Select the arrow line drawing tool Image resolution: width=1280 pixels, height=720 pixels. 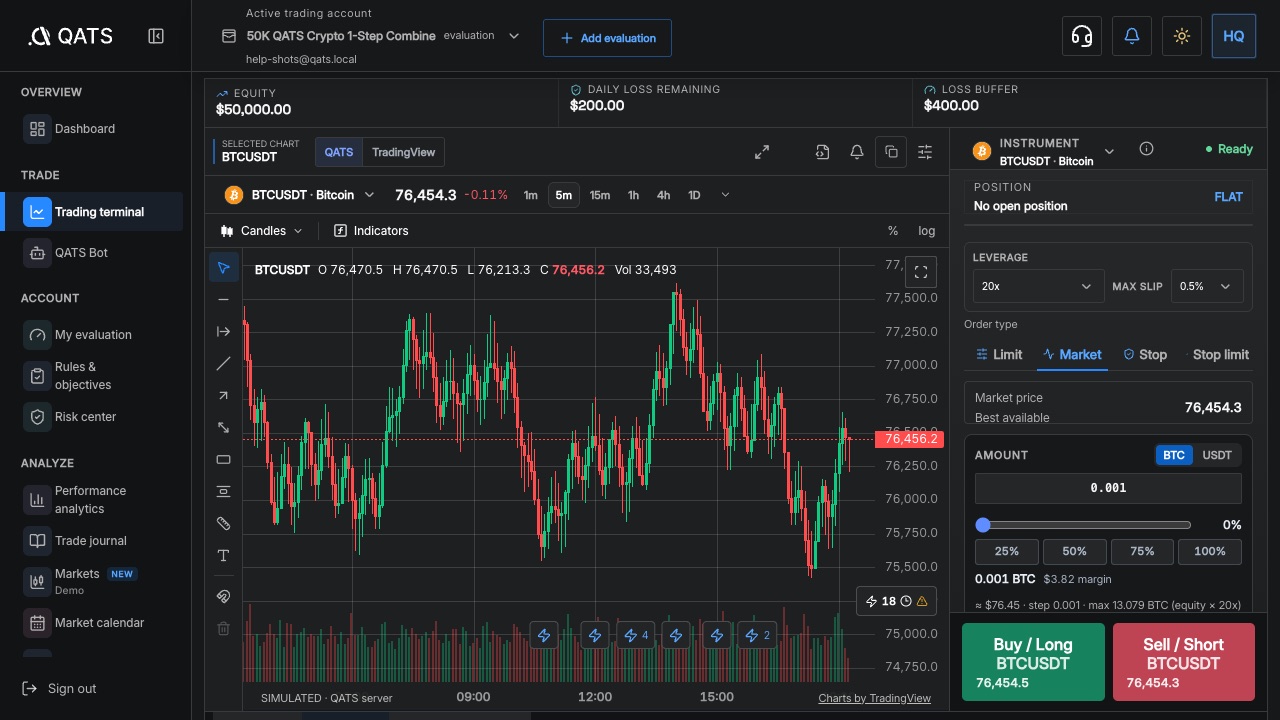(223, 395)
